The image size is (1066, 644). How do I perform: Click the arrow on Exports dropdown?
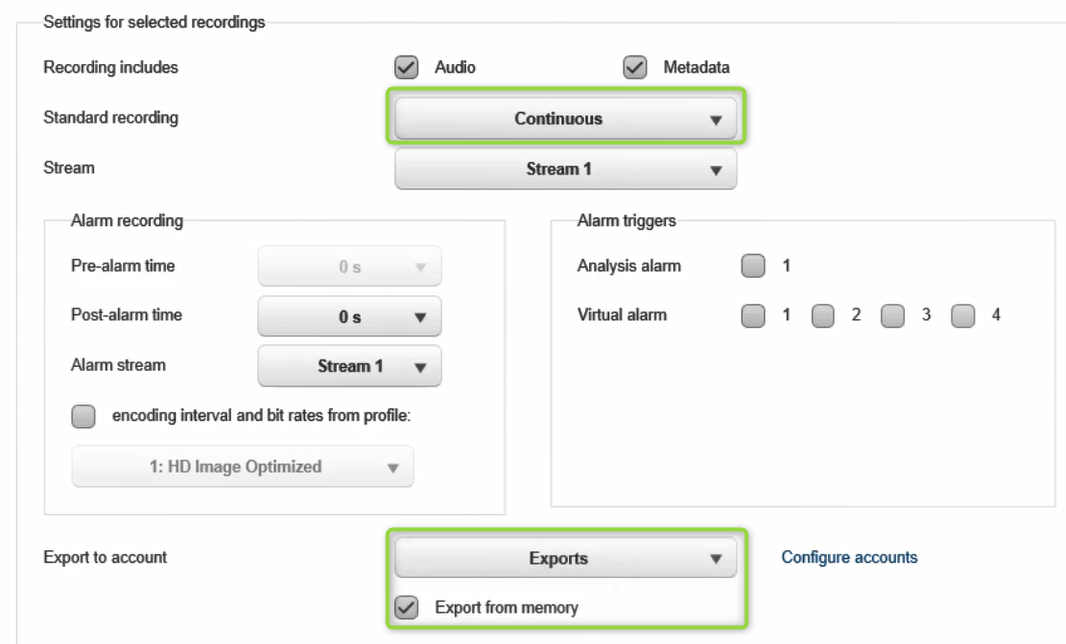(715, 560)
